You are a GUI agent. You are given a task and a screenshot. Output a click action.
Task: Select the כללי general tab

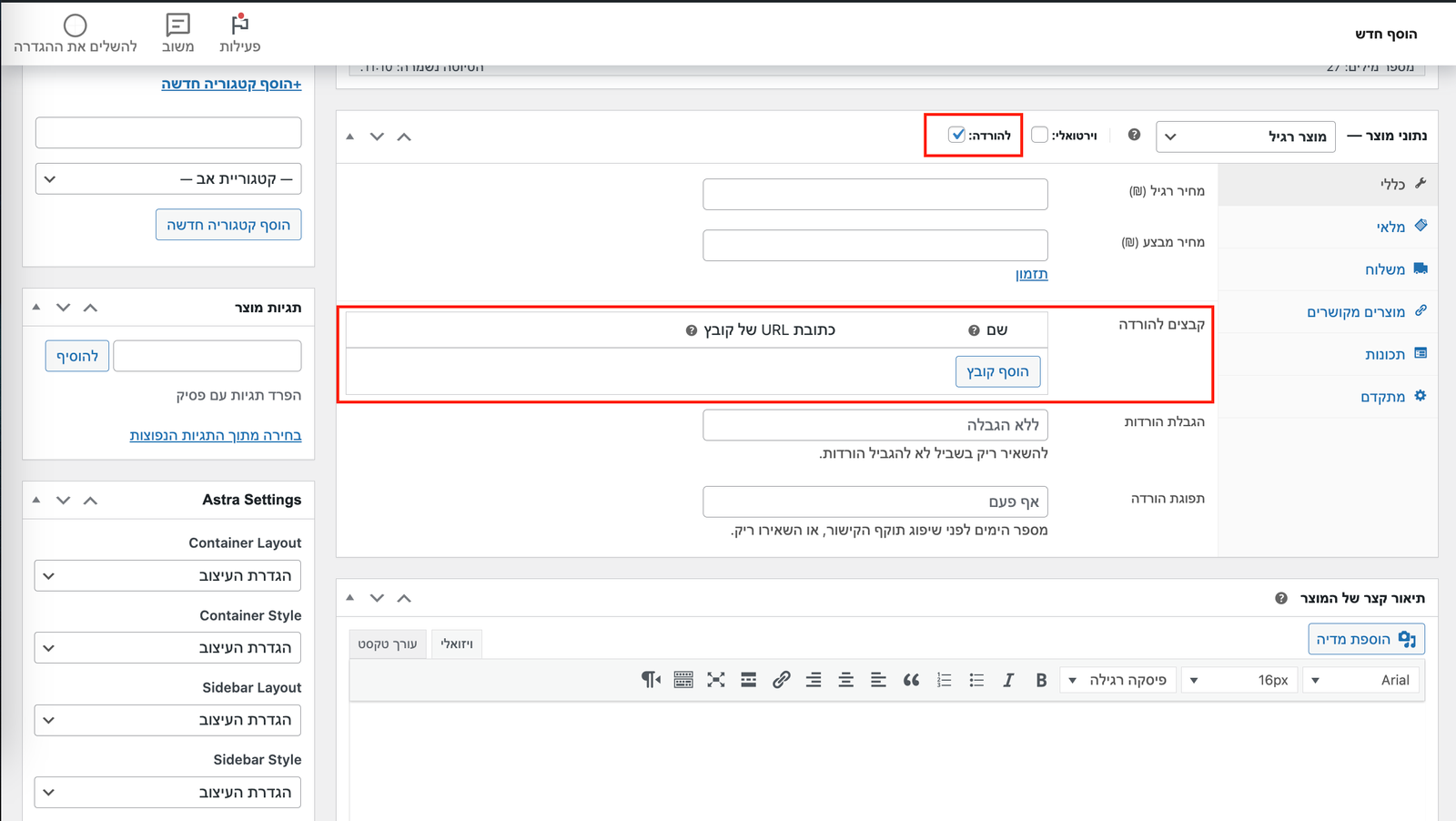point(1328,184)
